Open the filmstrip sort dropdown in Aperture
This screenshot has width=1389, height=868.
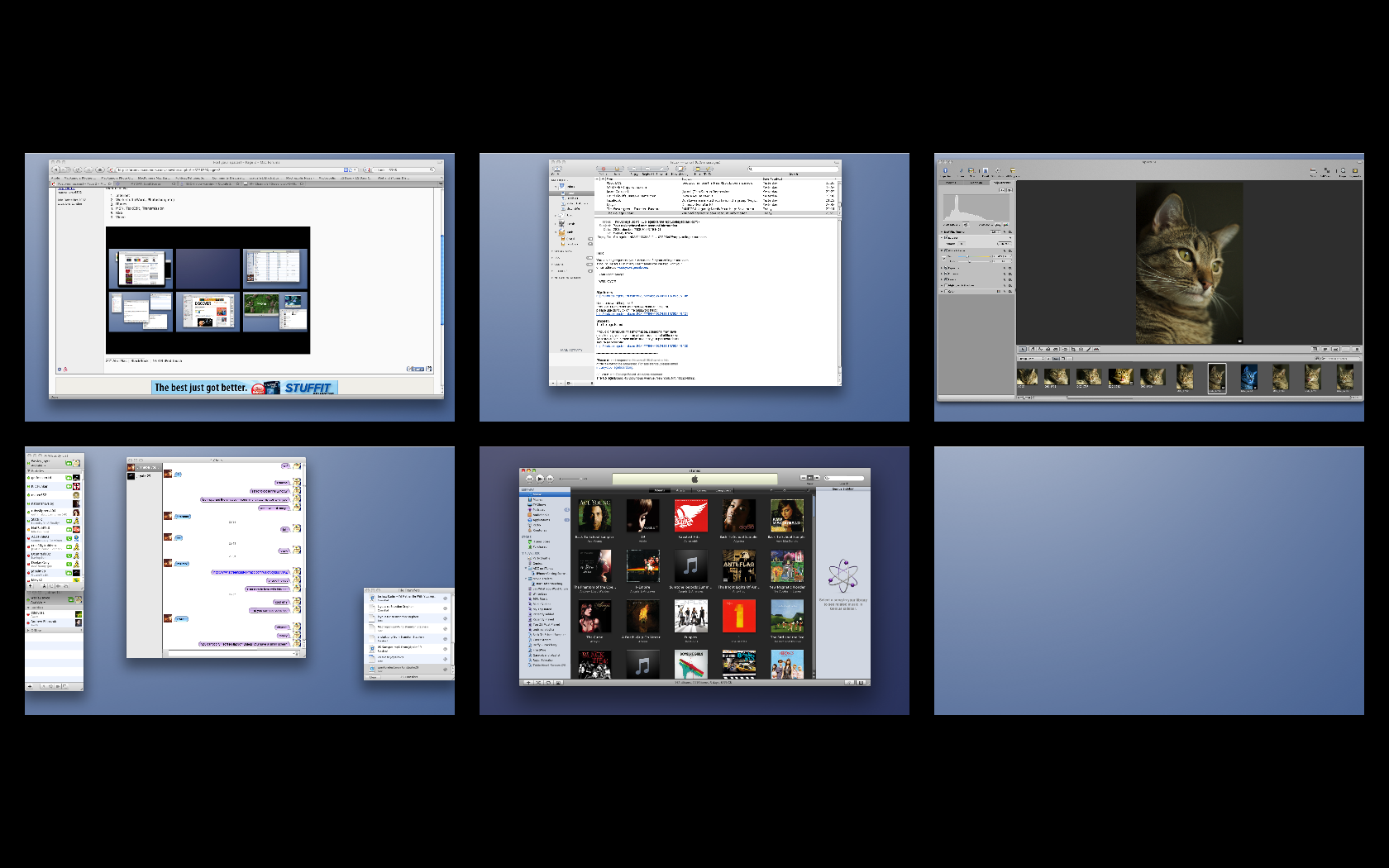pyautogui.click(x=1032, y=358)
